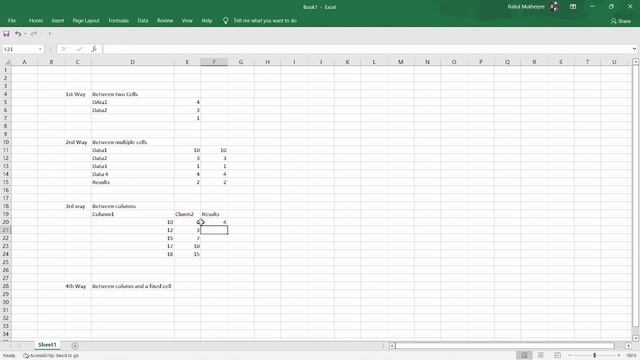Click the horizontal scrollbar right arrow
The width and height of the screenshot is (640, 360).
coord(629,346)
